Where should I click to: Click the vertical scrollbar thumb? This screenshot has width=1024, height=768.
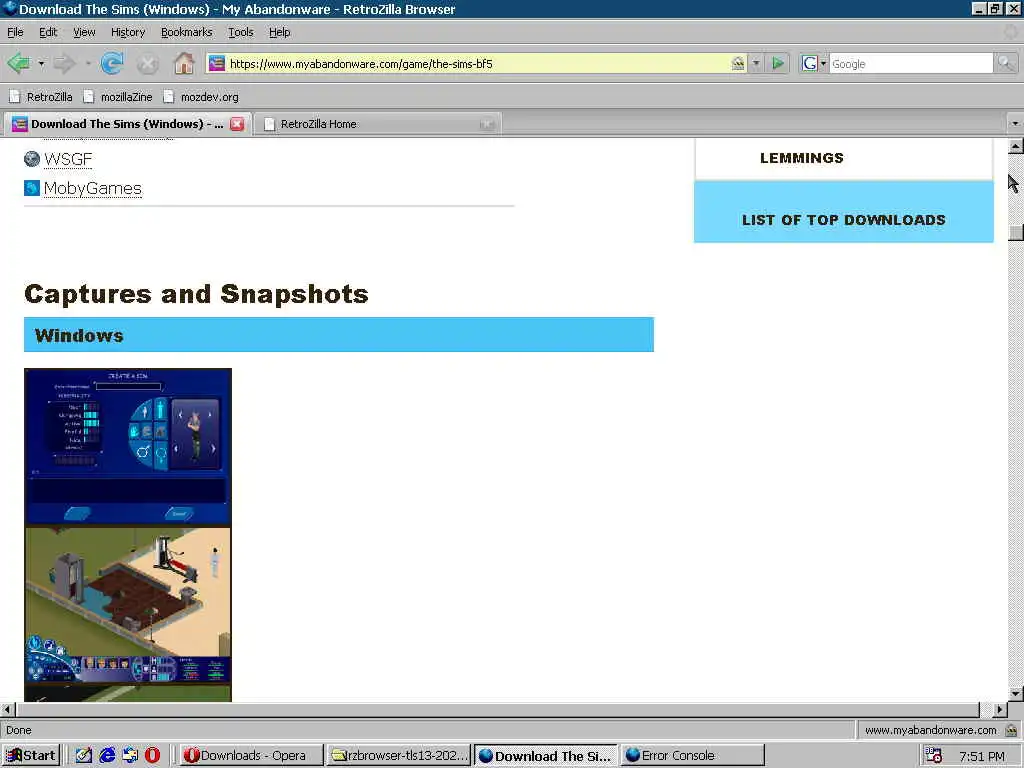tap(1015, 233)
